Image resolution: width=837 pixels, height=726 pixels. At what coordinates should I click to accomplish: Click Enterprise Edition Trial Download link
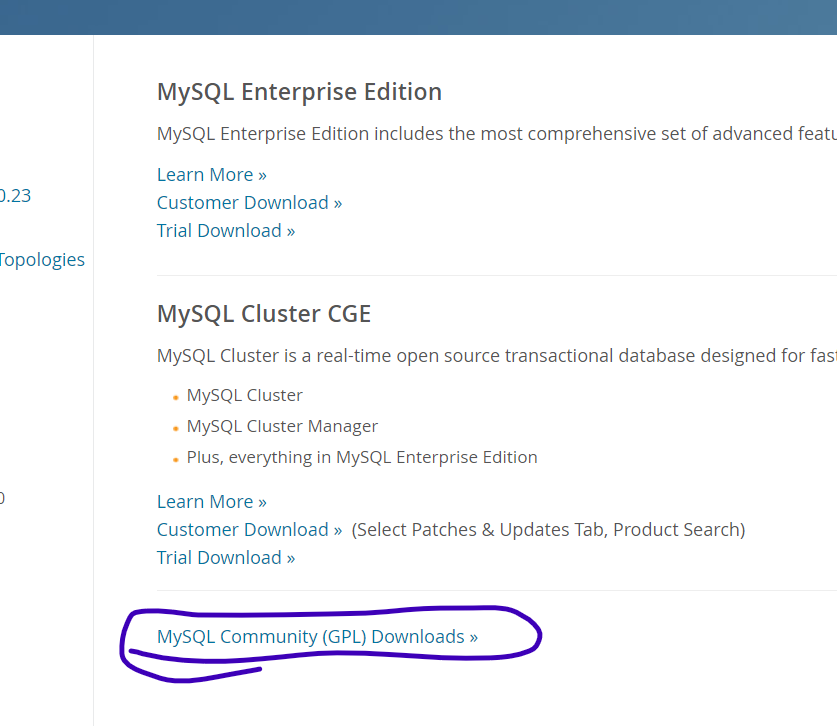[x=226, y=231]
